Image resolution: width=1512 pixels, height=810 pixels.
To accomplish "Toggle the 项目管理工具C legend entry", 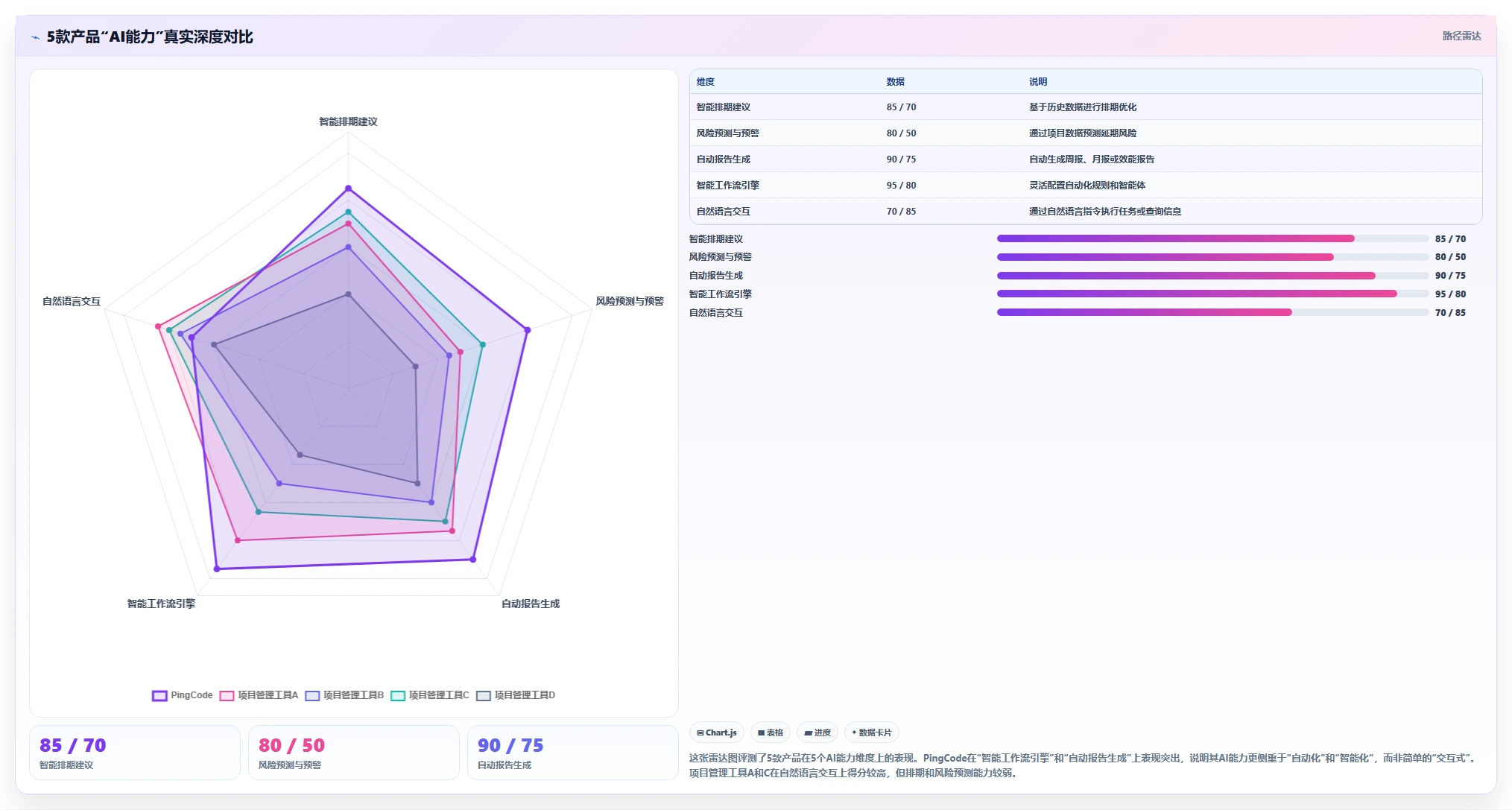I will 430,695.
